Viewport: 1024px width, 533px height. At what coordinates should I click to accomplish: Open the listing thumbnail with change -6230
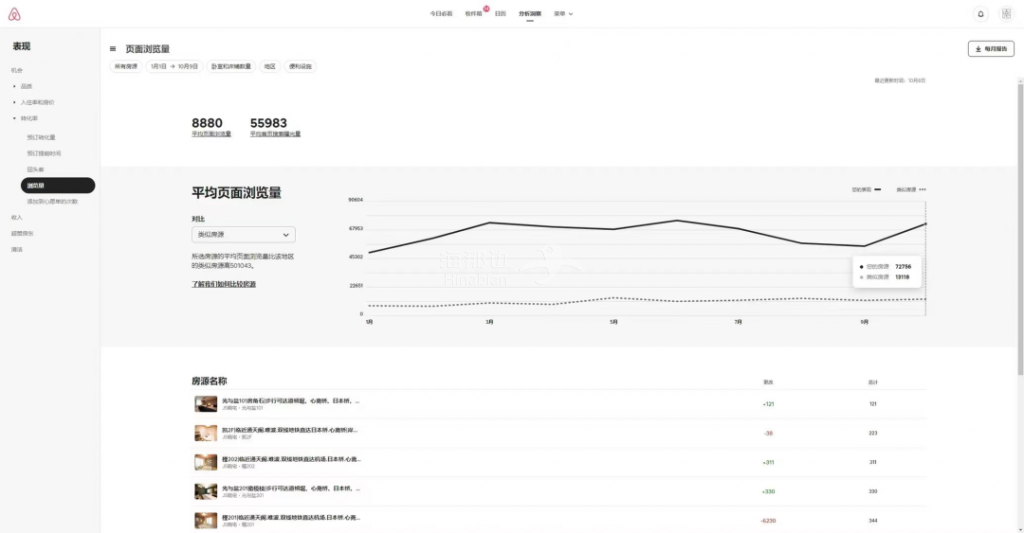pos(206,521)
